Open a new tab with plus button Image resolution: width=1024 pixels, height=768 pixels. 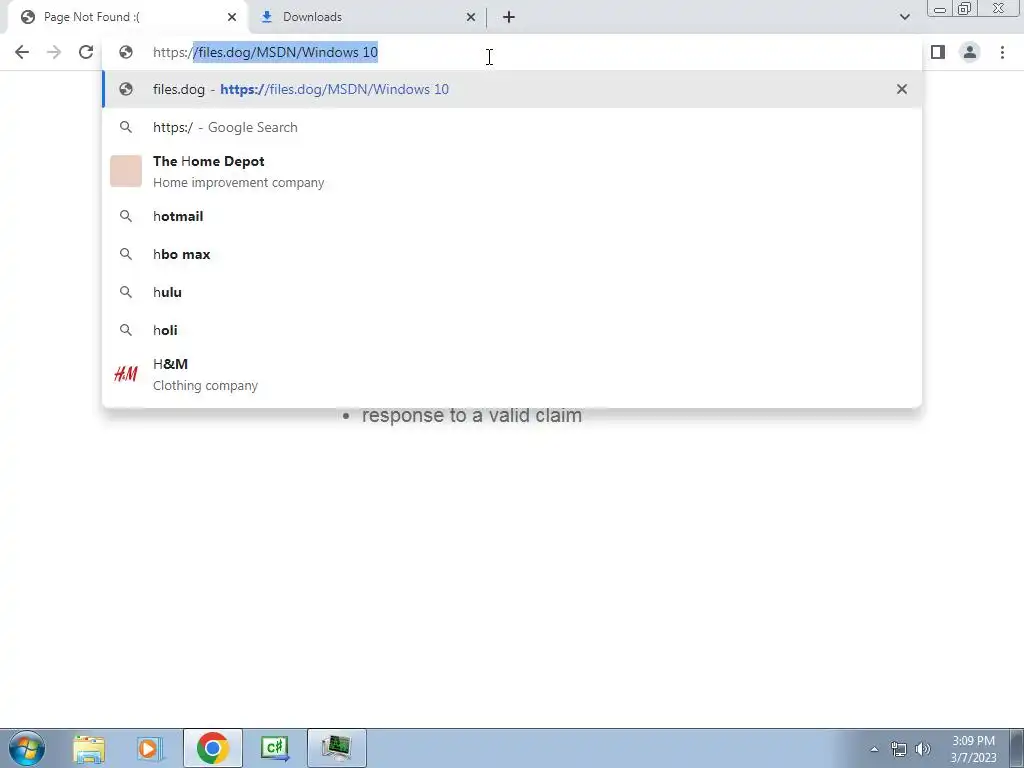(x=509, y=18)
